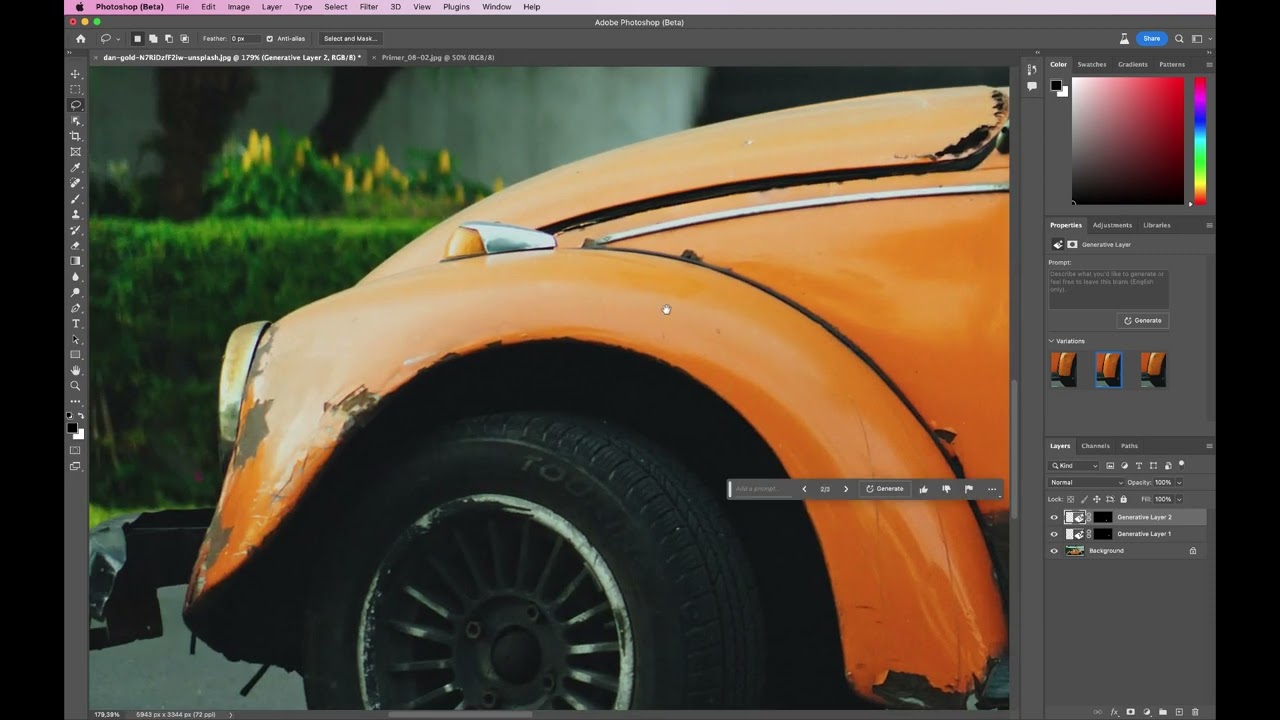Click the Select and Mask button
1280x720 pixels.
point(350,39)
